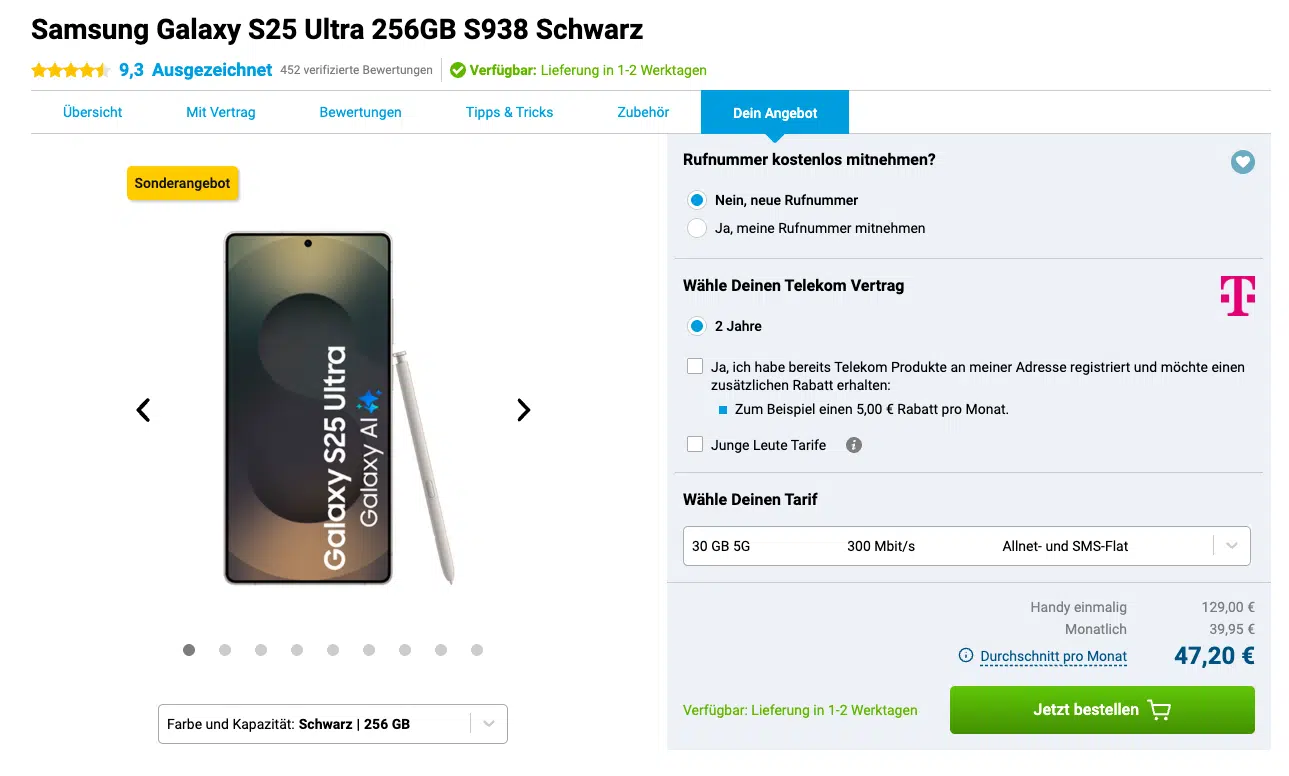Select the second carousel dot indicator

click(x=225, y=649)
